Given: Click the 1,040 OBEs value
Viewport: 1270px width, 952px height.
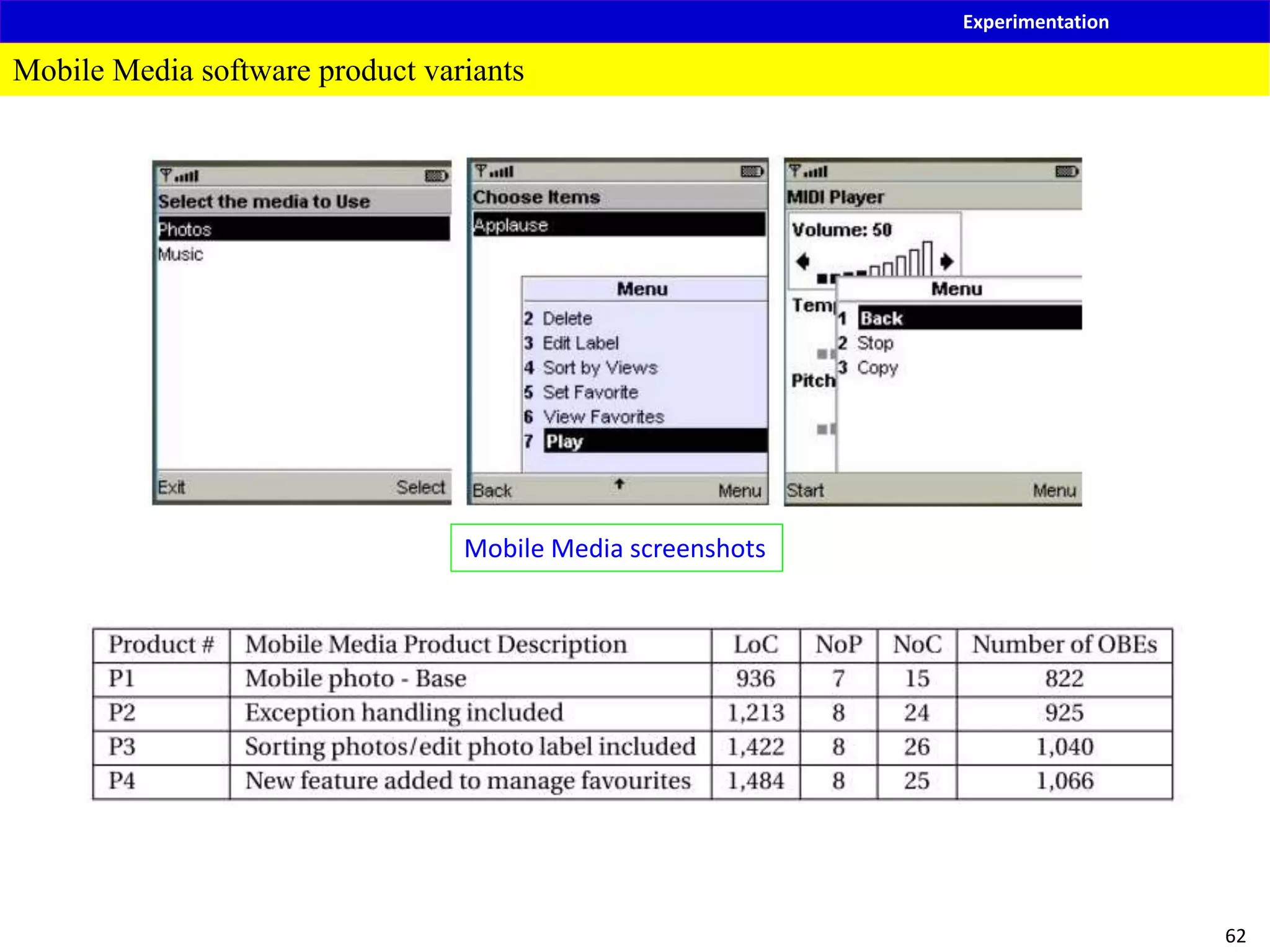Looking at the screenshot, I should click(1065, 747).
